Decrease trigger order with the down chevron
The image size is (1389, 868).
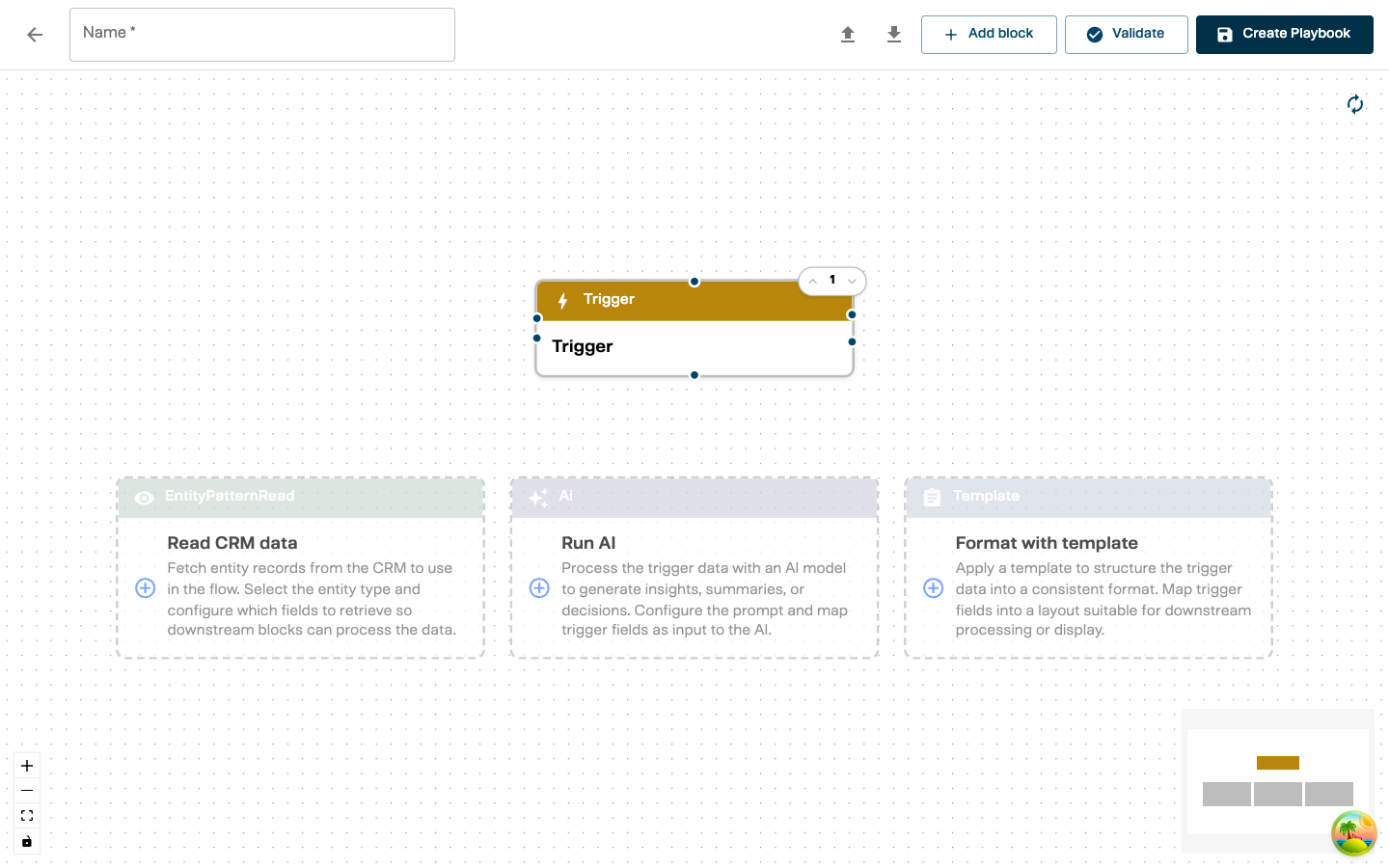852,282
